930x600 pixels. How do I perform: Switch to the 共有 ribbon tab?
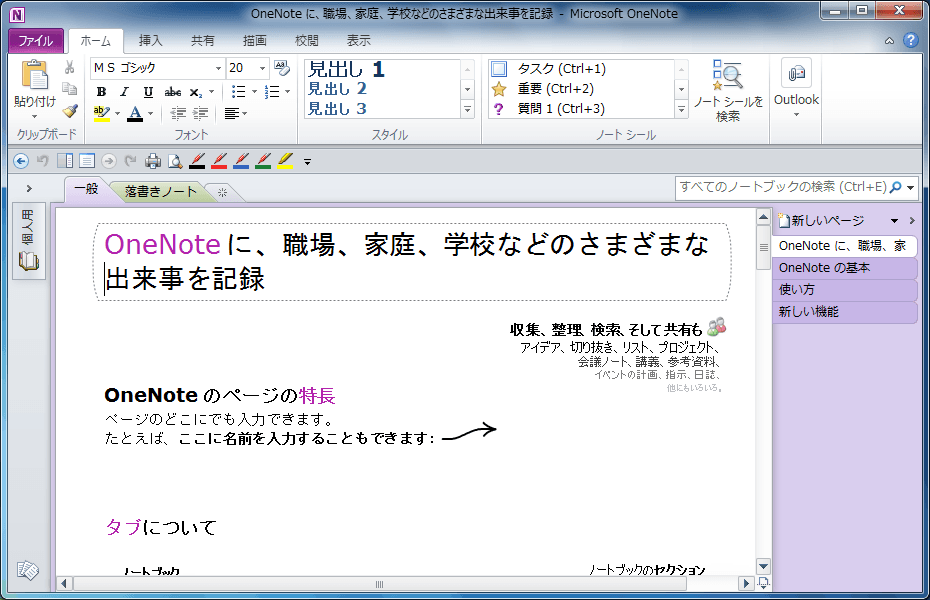(x=202, y=41)
